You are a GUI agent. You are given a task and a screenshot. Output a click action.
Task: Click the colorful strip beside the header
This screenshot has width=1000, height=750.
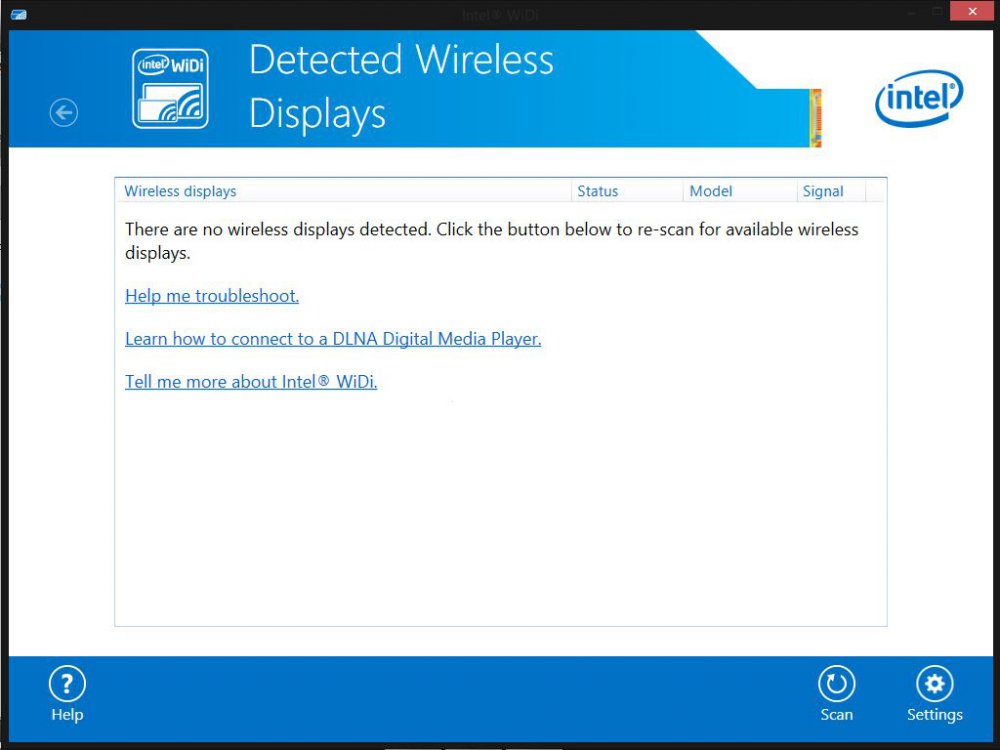[815, 118]
